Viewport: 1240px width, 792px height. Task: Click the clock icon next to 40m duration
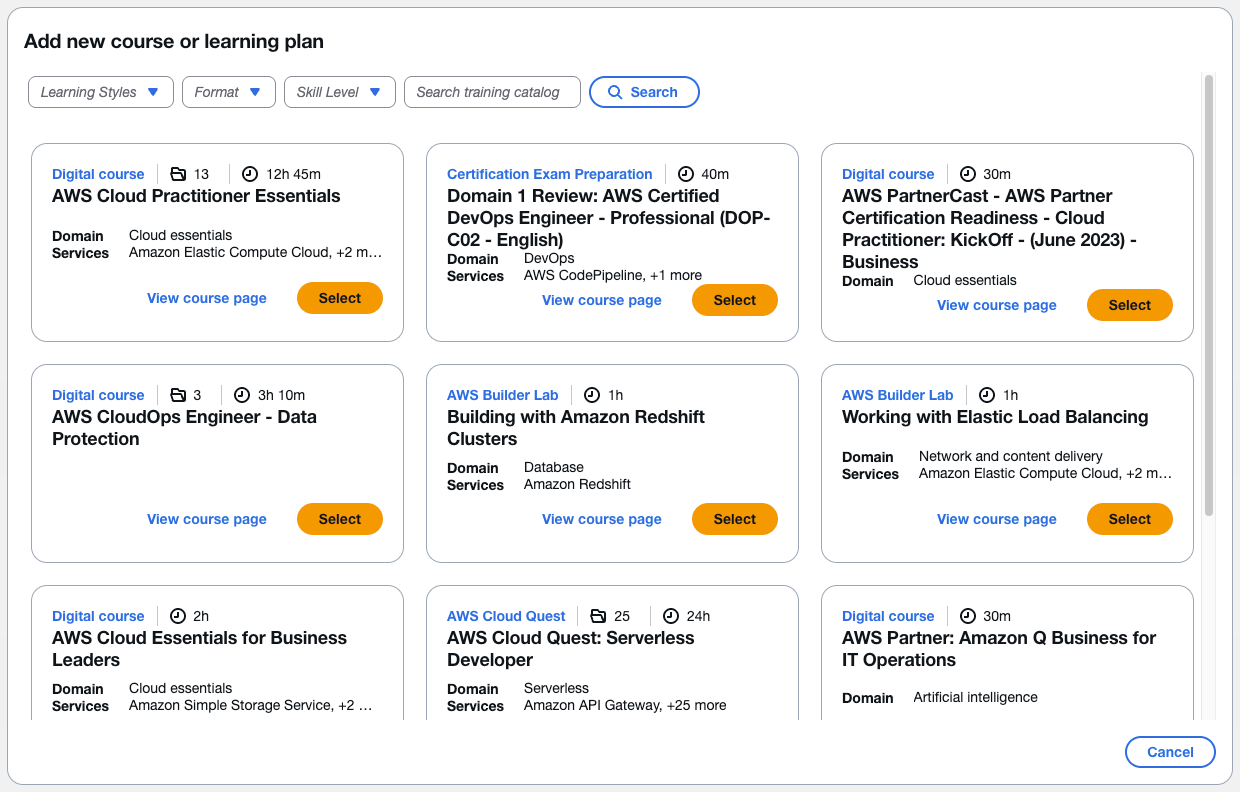tap(685, 174)
